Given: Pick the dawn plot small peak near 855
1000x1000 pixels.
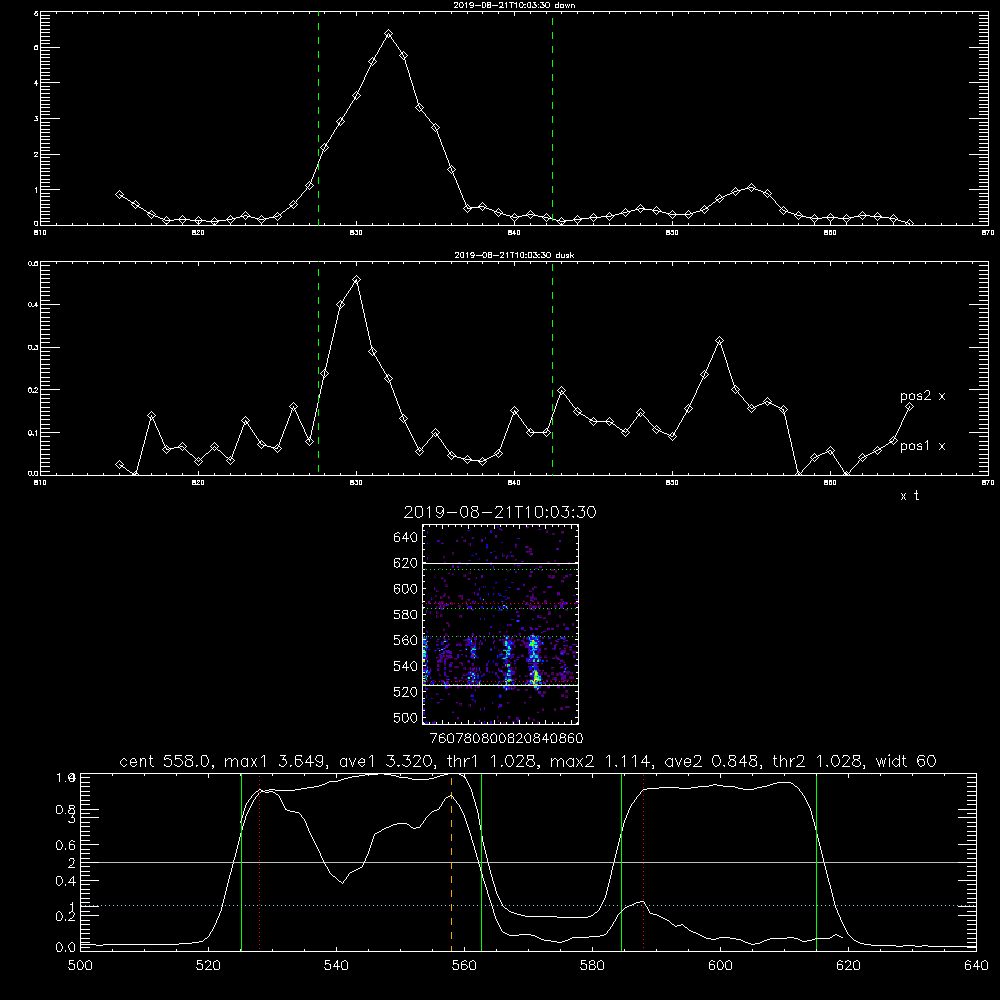Looking at the screenshot, I should pyautogui.click(x=751, y=188).
